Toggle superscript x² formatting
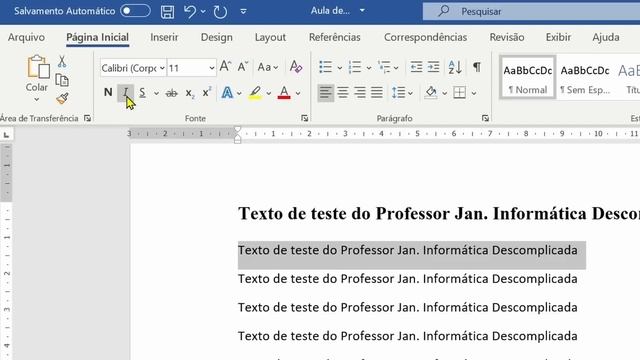The height and width of the screenshot is (360, 640). click(x=207, y=93)
